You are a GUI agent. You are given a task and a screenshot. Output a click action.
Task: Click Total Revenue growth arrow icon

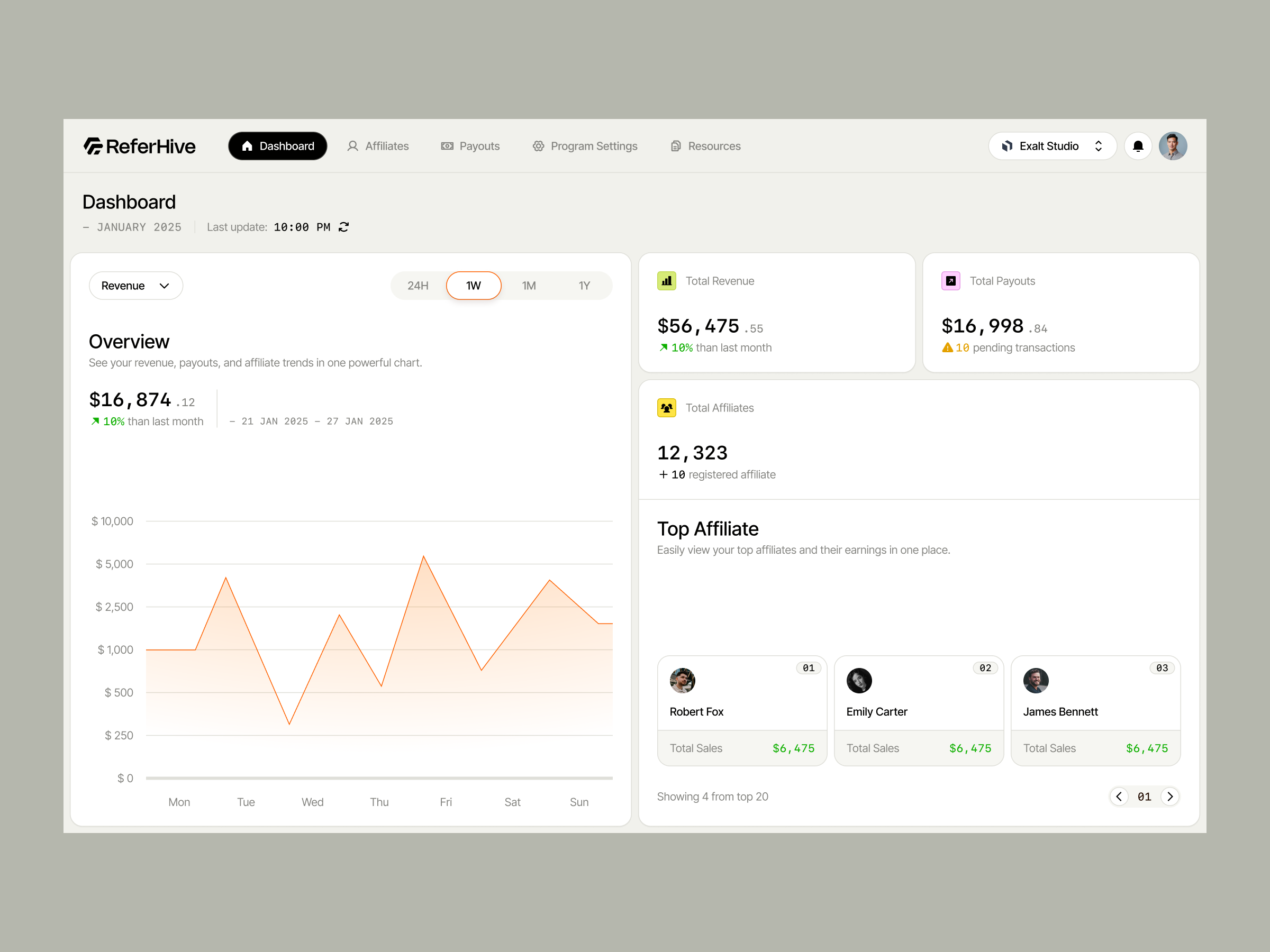[664, 348]
